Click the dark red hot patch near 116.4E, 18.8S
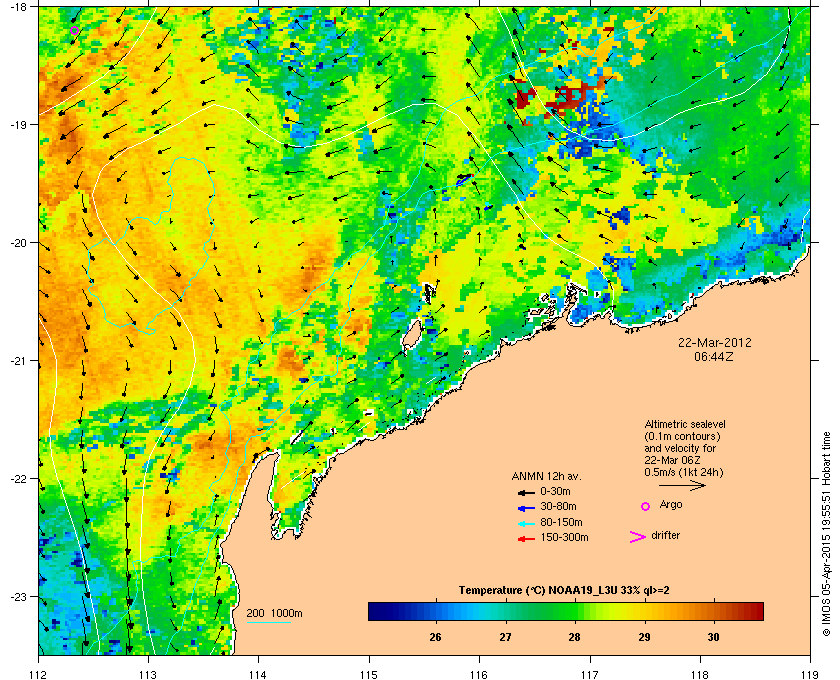This screenshot has width=840, height=680. pyautogui.click(x=525, y=99)
